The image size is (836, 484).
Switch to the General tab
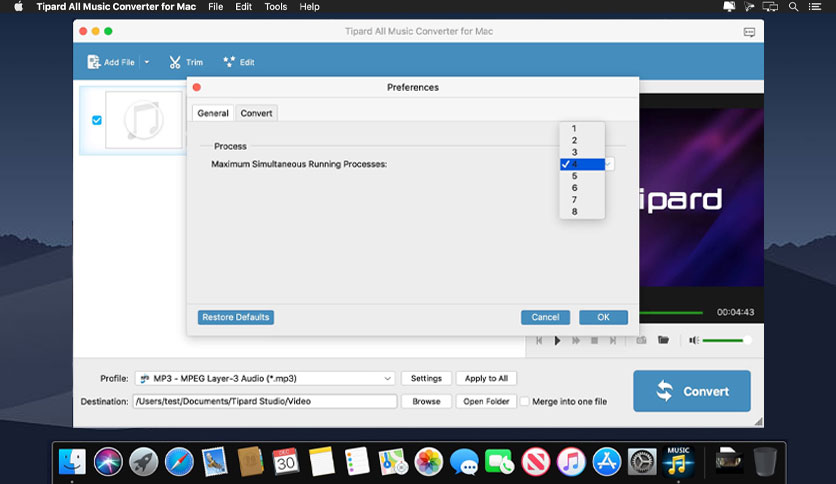tap(213, 113)
